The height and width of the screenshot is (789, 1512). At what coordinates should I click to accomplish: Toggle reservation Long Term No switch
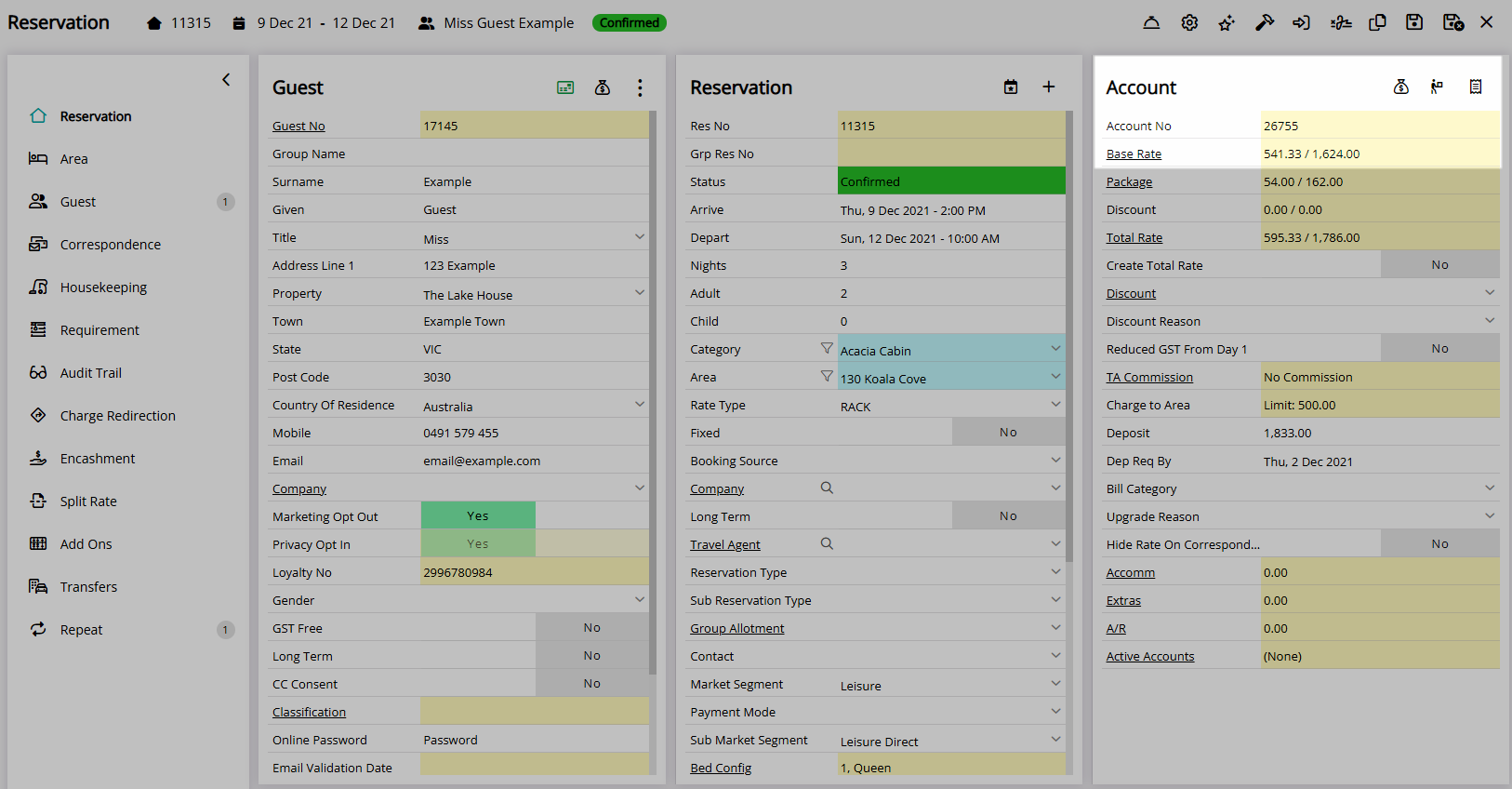[1009, 515]
